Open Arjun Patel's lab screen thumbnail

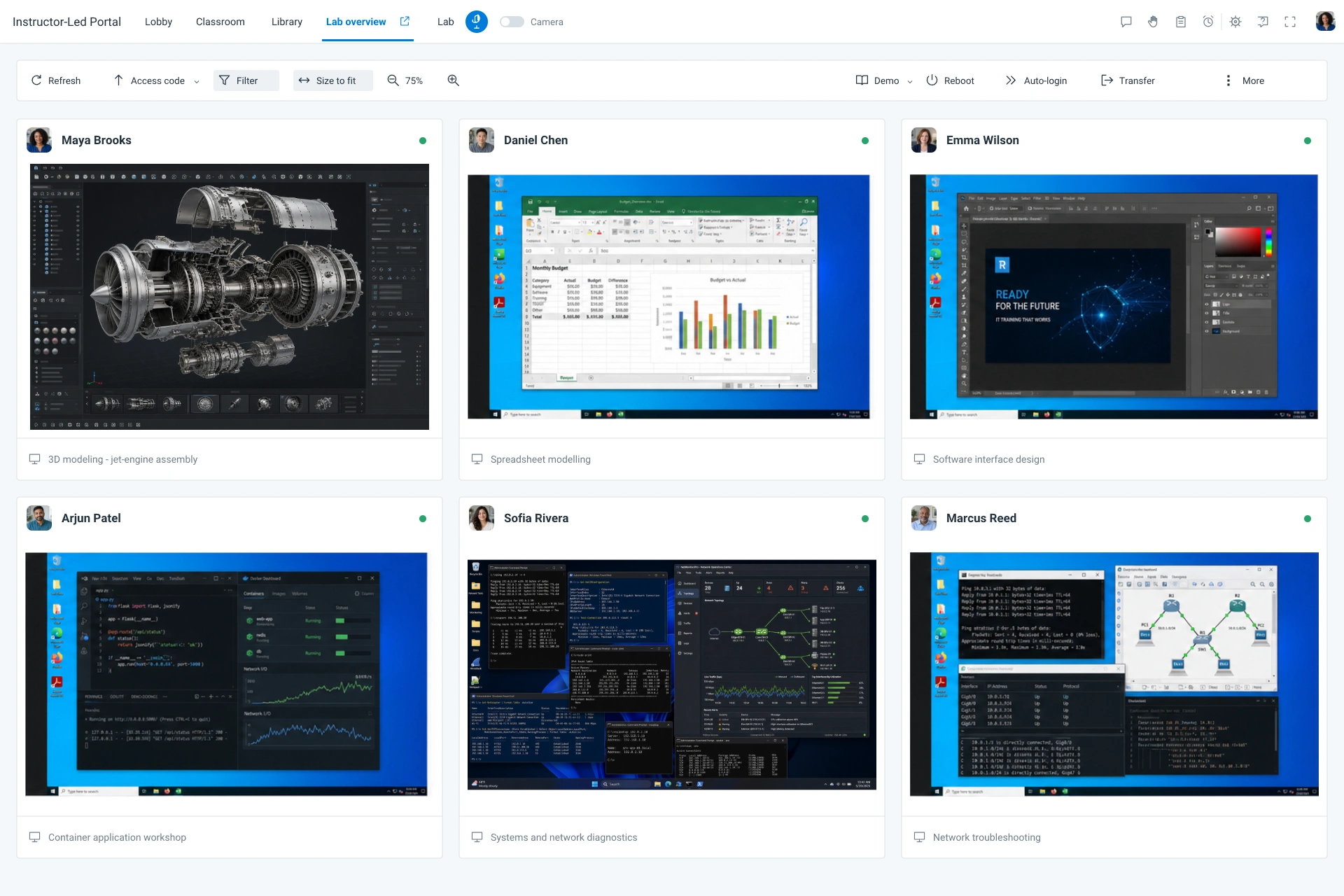coord(226,674)
